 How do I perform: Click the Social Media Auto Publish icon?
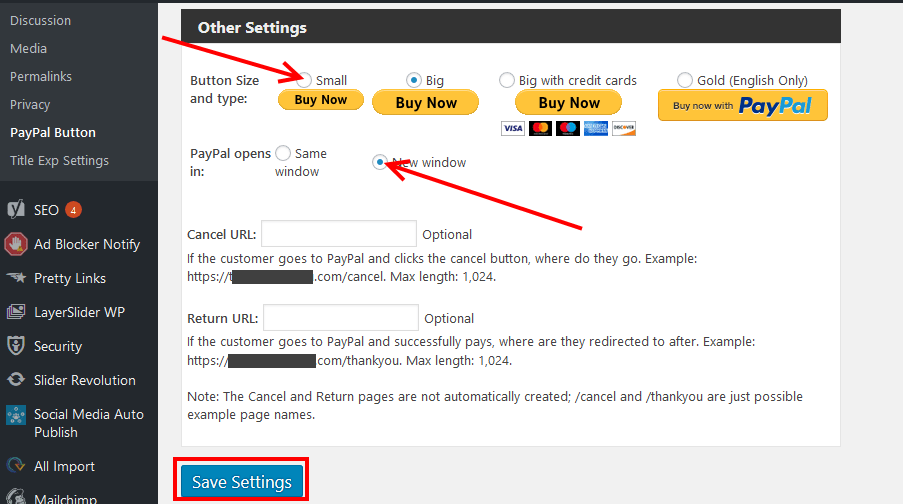(x=16, y=415)
